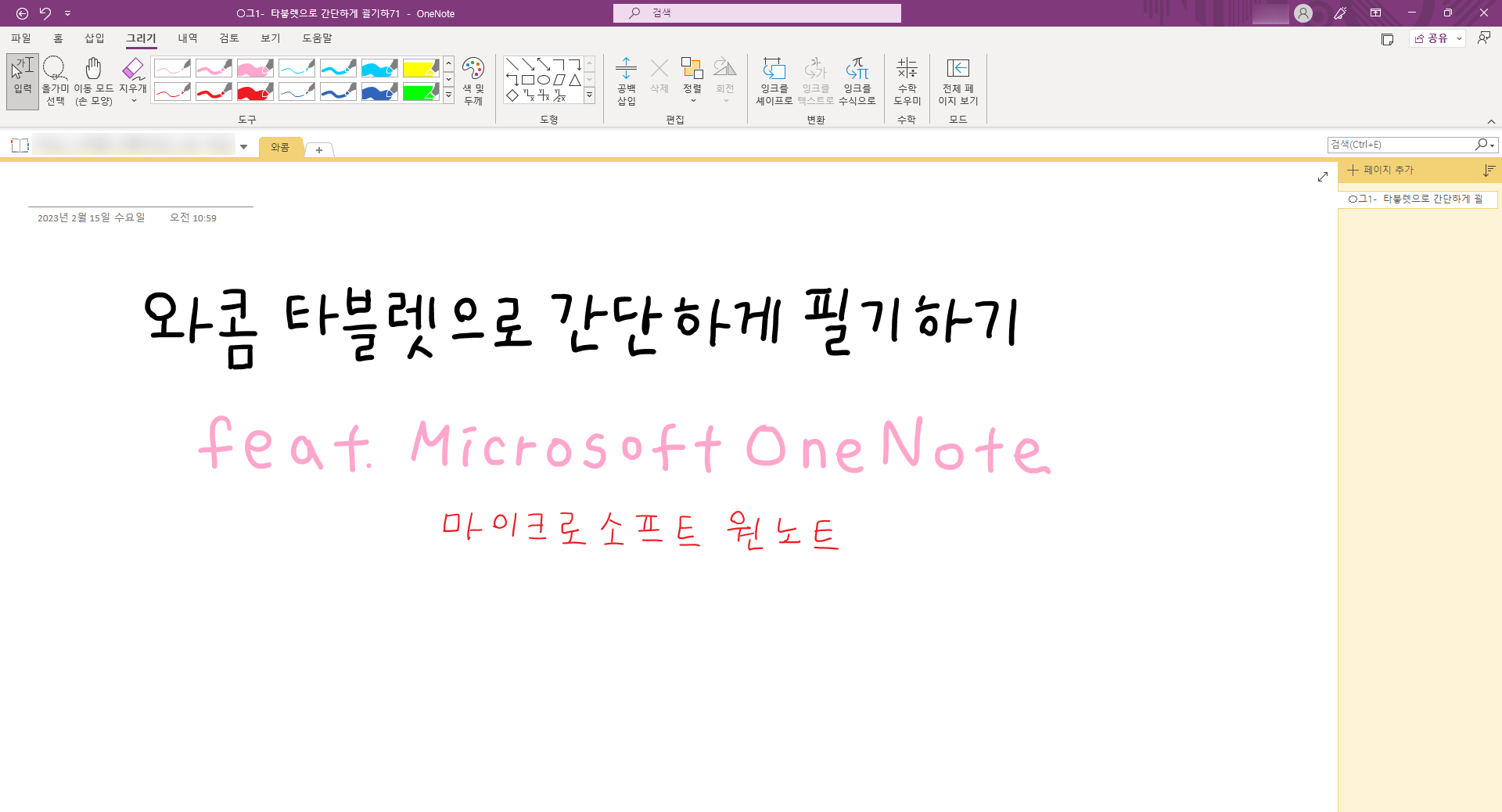Expand the pen gallery more button

click(449, 95)
